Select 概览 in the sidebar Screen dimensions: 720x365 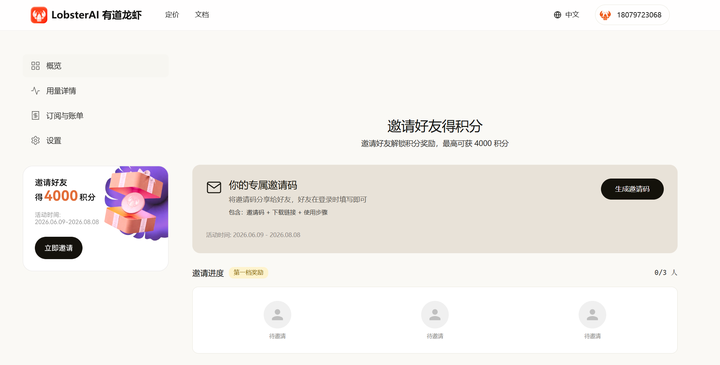pyautogui.click(x=96, y=66)
